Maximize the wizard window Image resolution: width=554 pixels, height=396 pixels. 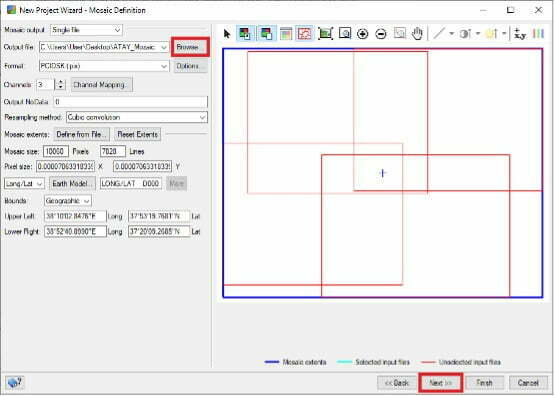point(510,10)
